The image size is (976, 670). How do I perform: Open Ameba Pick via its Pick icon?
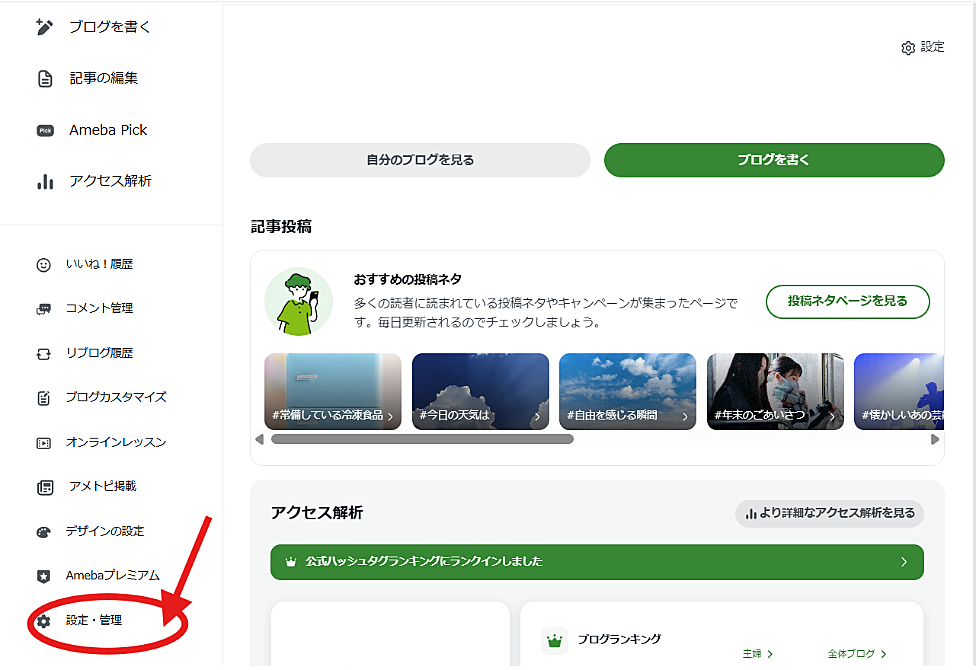(x=45, y=130)
